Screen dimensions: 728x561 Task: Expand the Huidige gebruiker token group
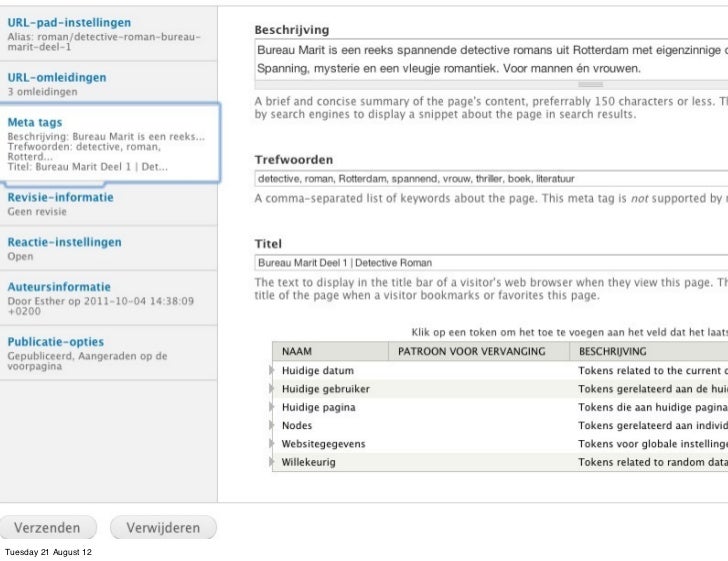(x=272, y=388)
